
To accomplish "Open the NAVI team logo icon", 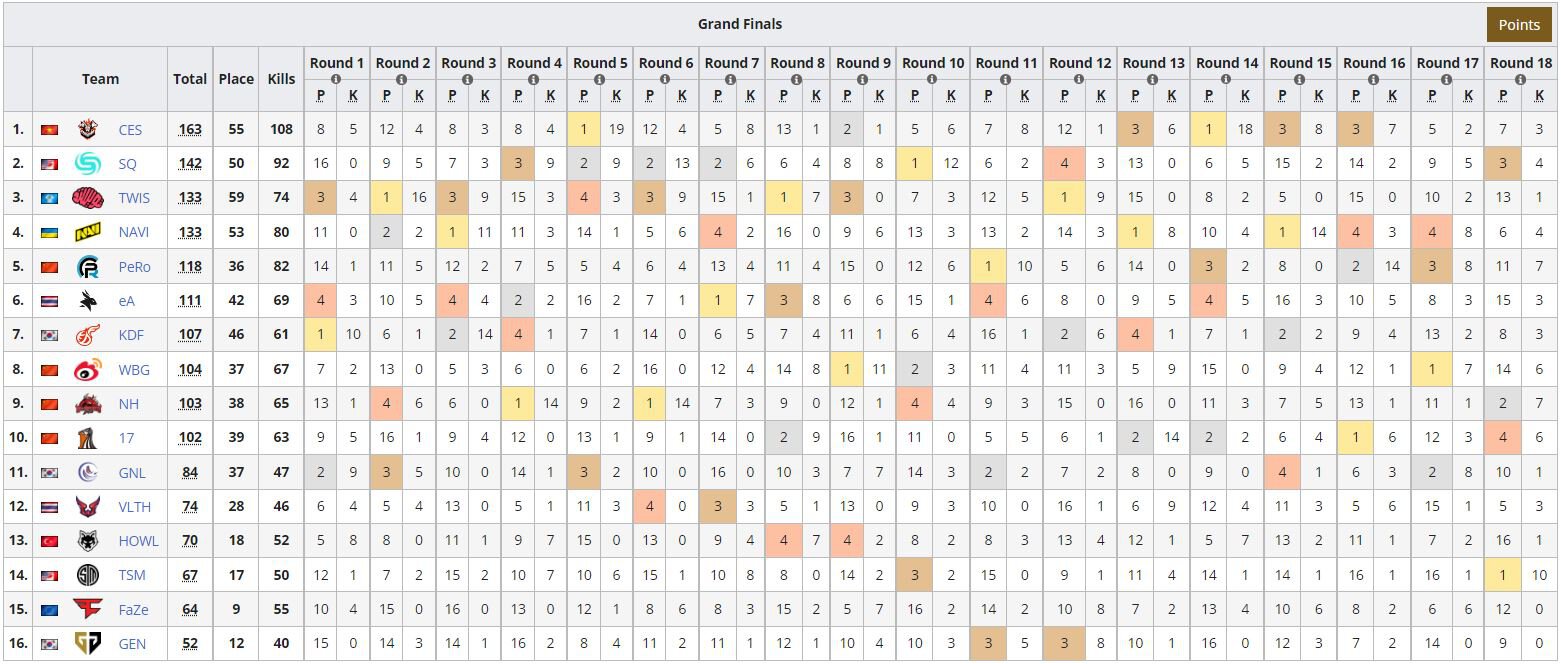I will coord(88,232).
